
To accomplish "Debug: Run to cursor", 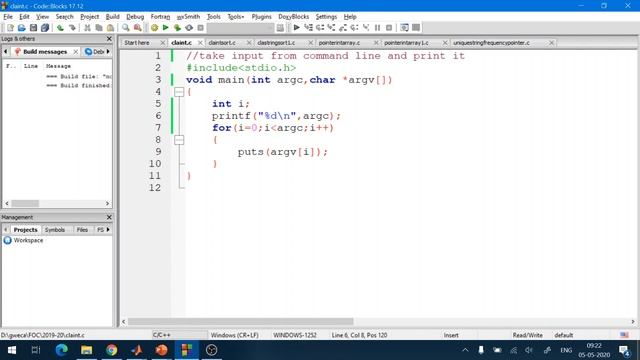I will (x=309, y=28).
